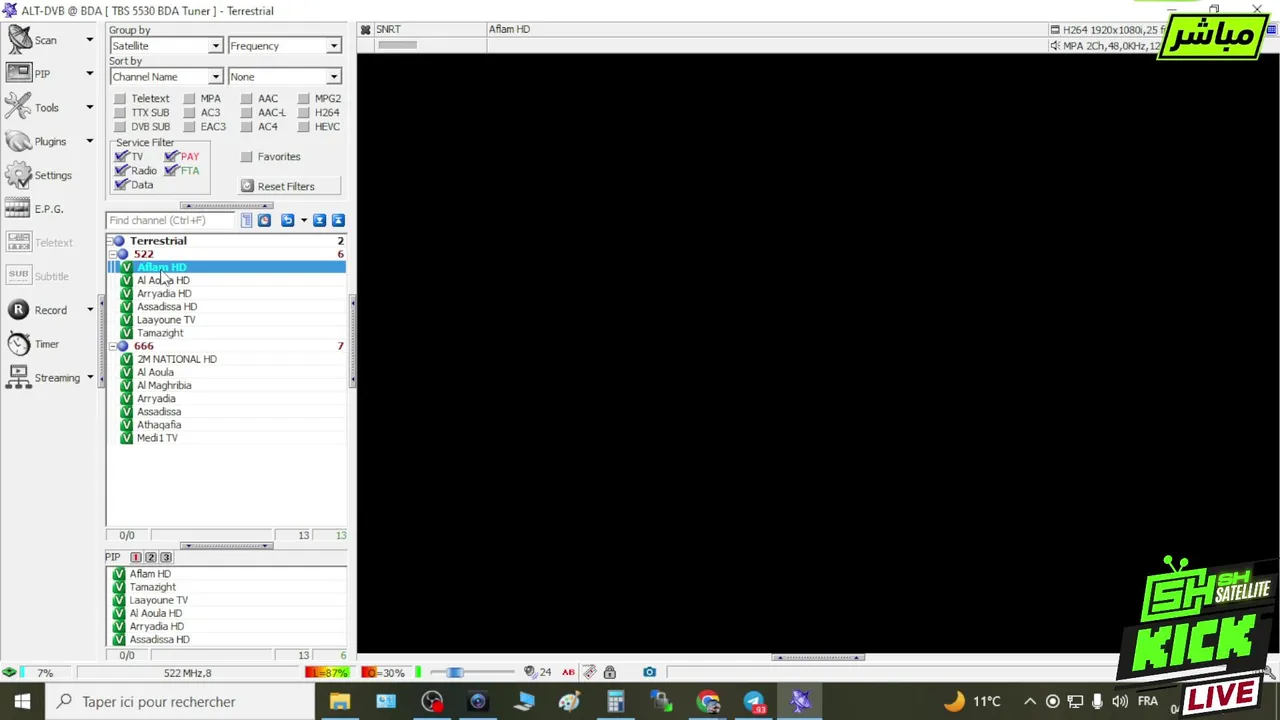Click the AB audio icon in status bar
1280x720 pixels.
pos(568,672)
